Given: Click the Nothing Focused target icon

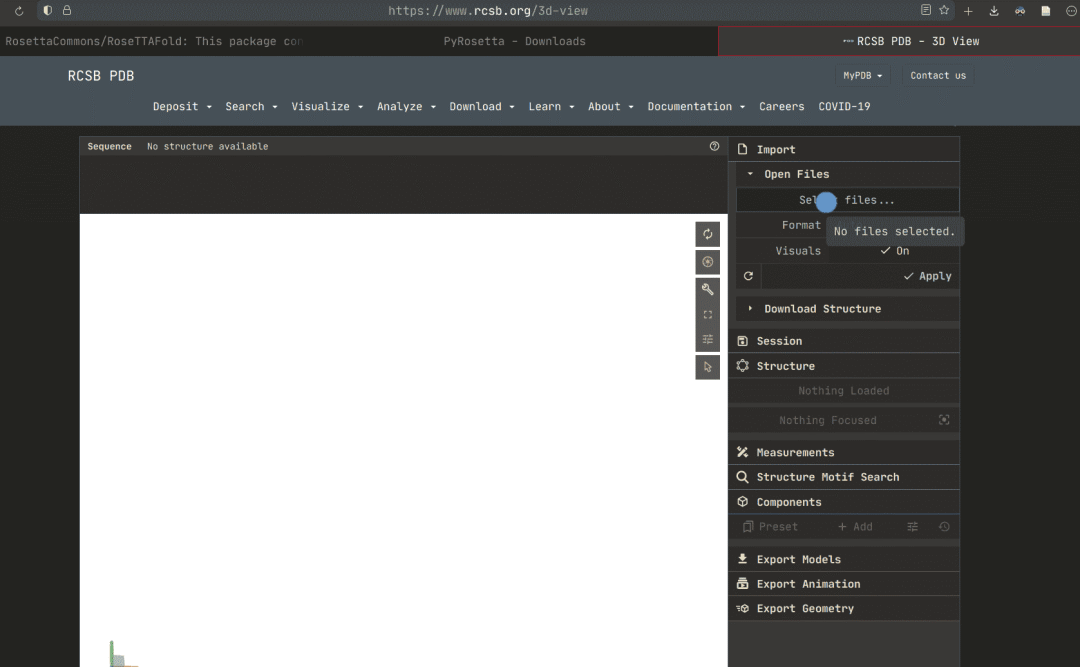Looking at the screenshot, I should [944, 420].
